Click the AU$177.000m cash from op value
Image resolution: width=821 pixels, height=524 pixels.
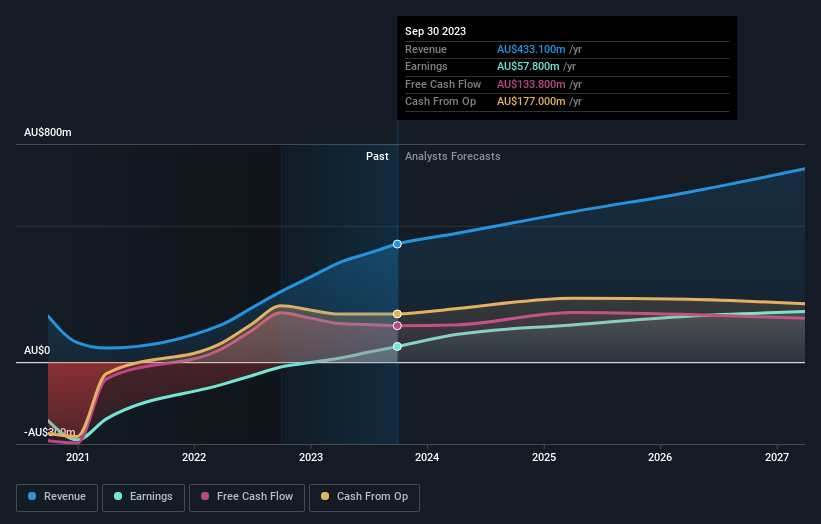[x=531, y=102]
